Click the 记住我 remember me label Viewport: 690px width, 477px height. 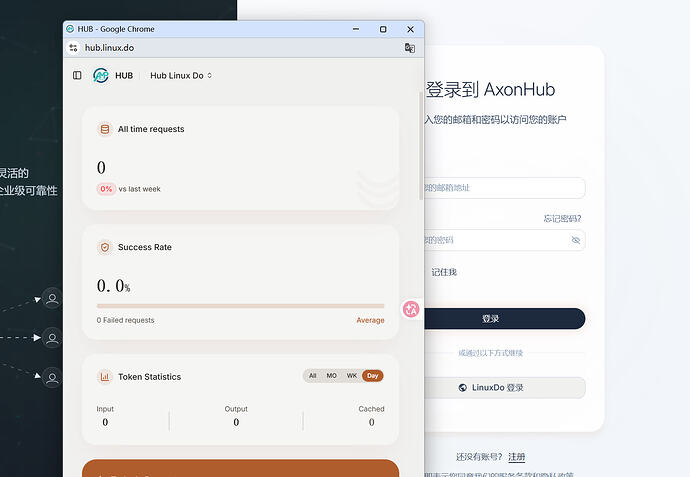444,272
